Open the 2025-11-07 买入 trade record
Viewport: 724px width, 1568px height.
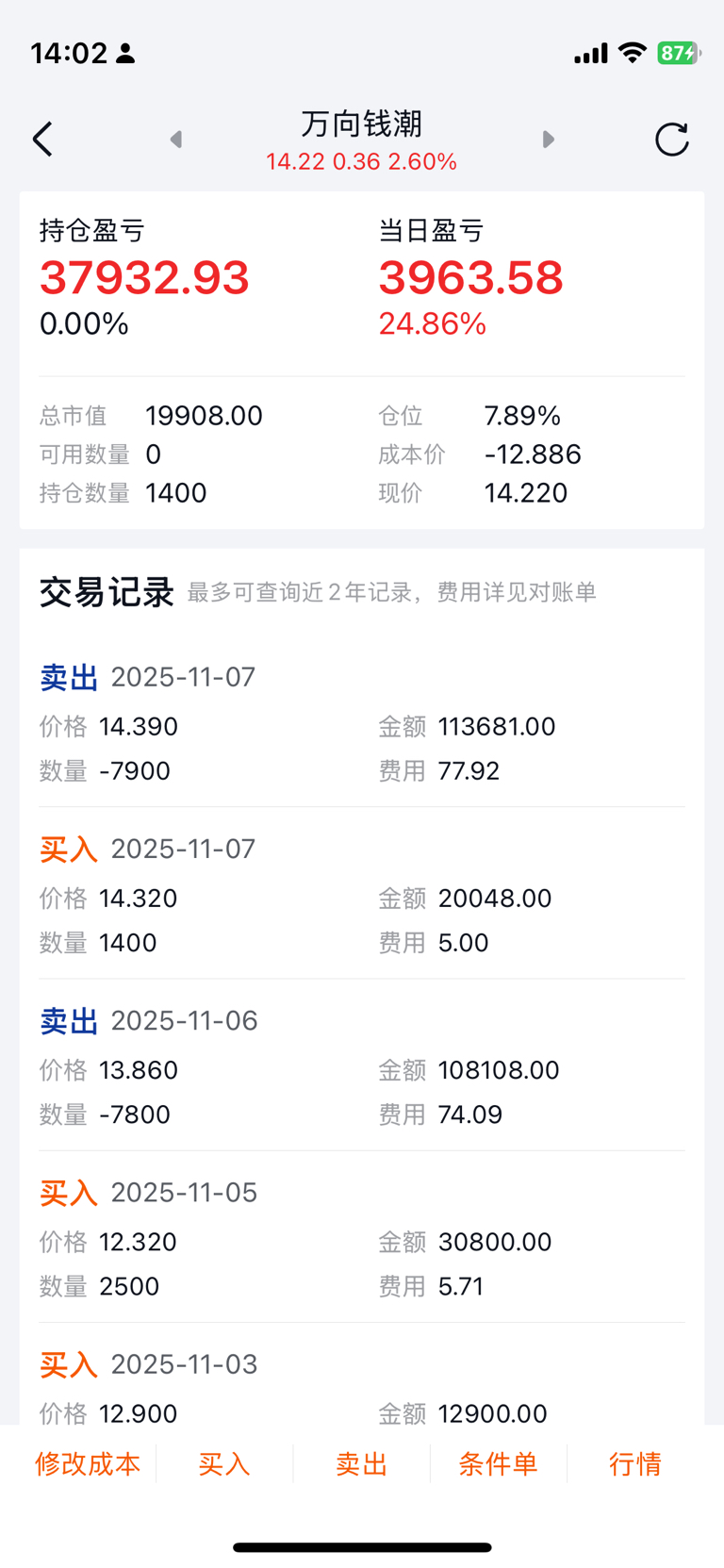pos(362,896)
